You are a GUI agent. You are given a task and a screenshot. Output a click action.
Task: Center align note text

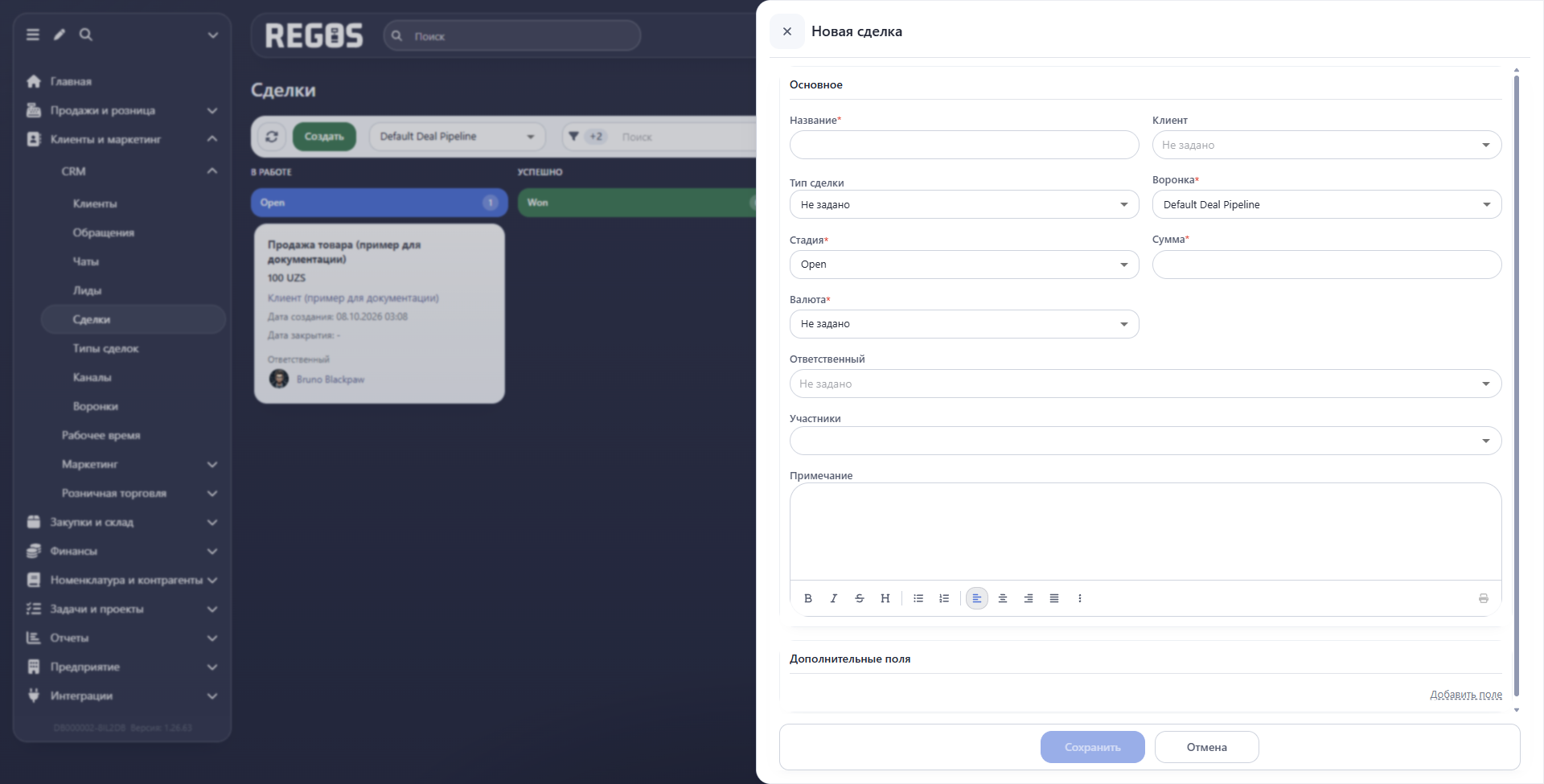1003,598
